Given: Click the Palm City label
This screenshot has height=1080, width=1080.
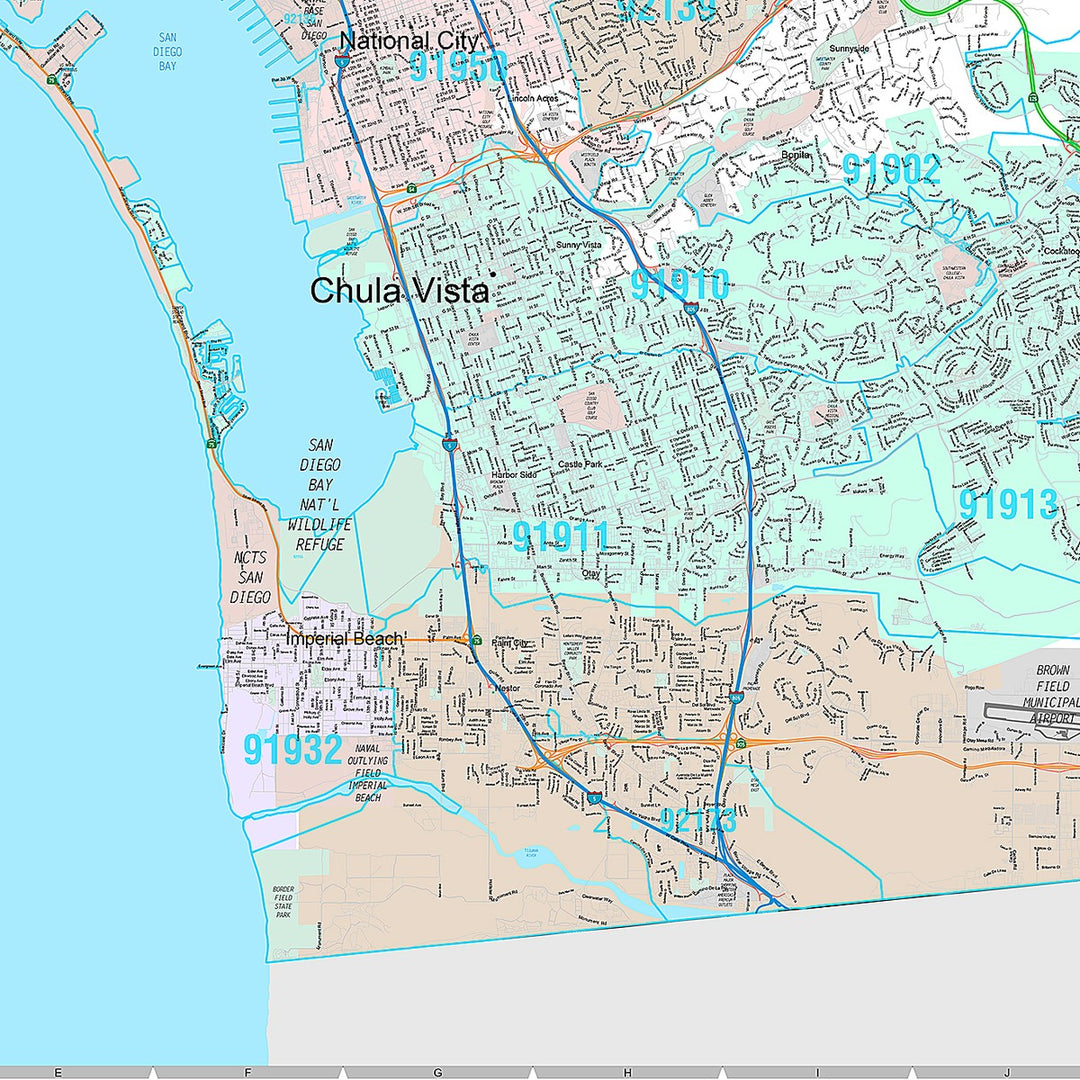Looking at the screenshot, I should (x=510, y=643).
